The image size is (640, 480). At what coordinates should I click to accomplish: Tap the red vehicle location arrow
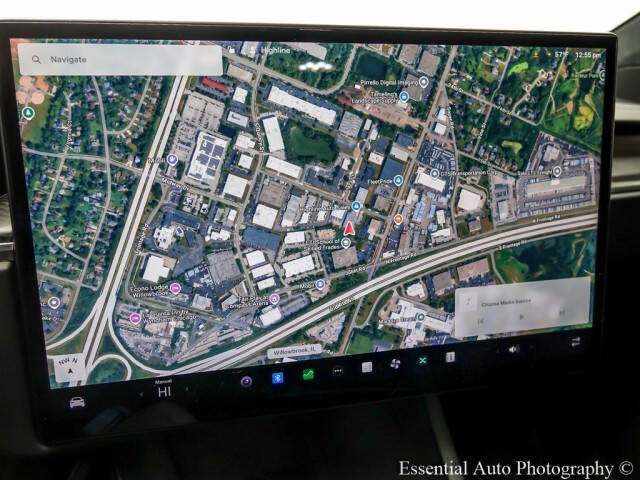pyautogui.click(x=349, y=228)
